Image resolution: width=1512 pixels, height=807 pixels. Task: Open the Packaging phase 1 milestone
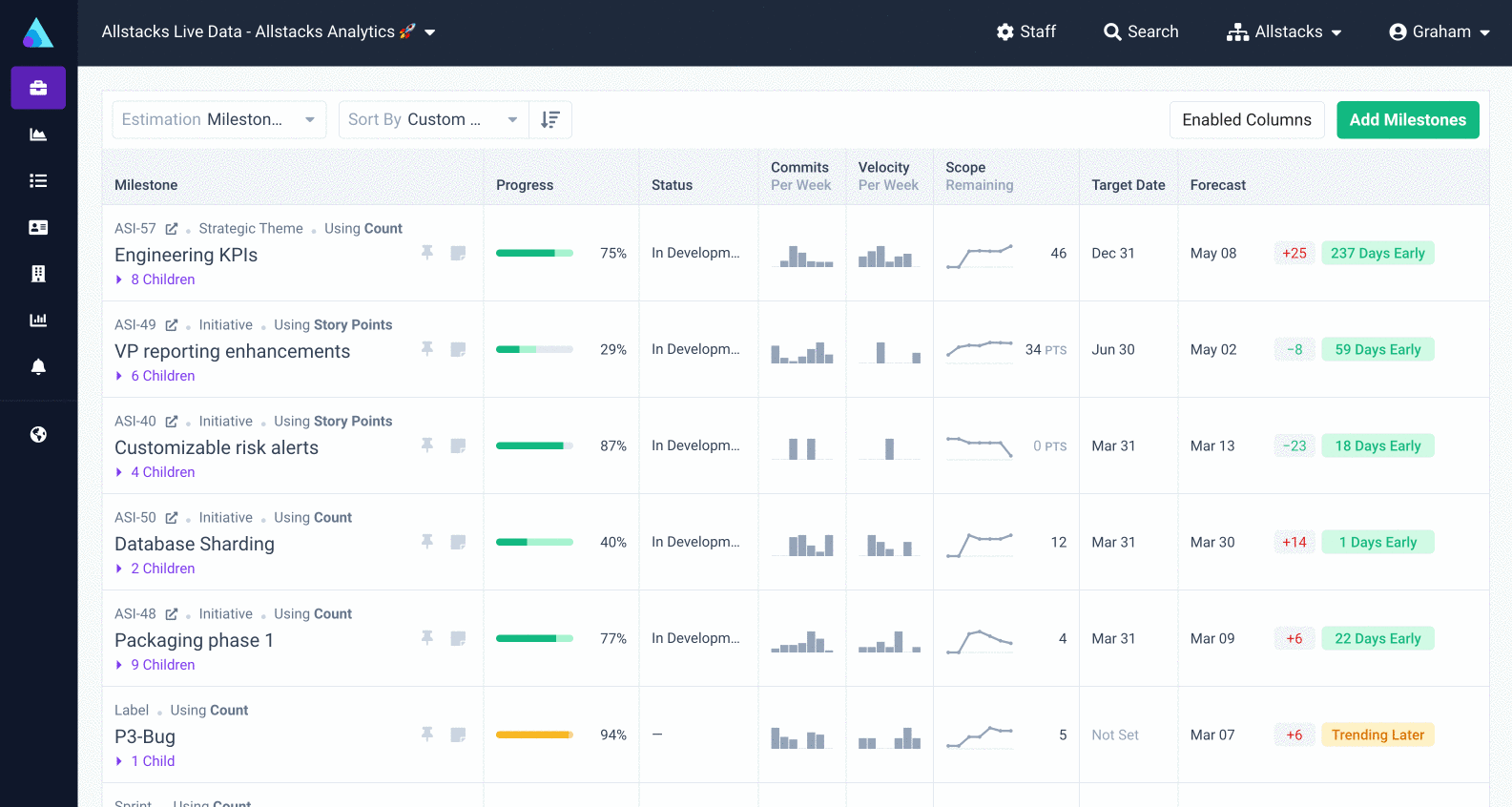coord(195,640)
